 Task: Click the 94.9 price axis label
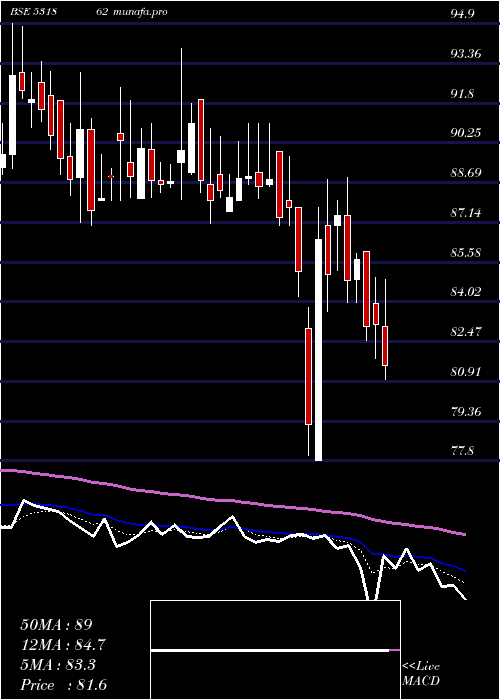pos(462,14)
